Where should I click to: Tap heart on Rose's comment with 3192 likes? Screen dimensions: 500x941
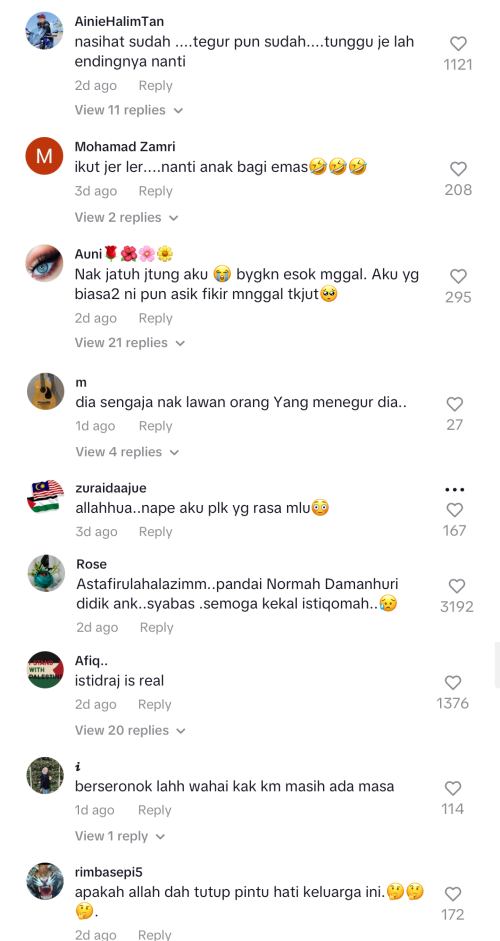tap(457, 586)
